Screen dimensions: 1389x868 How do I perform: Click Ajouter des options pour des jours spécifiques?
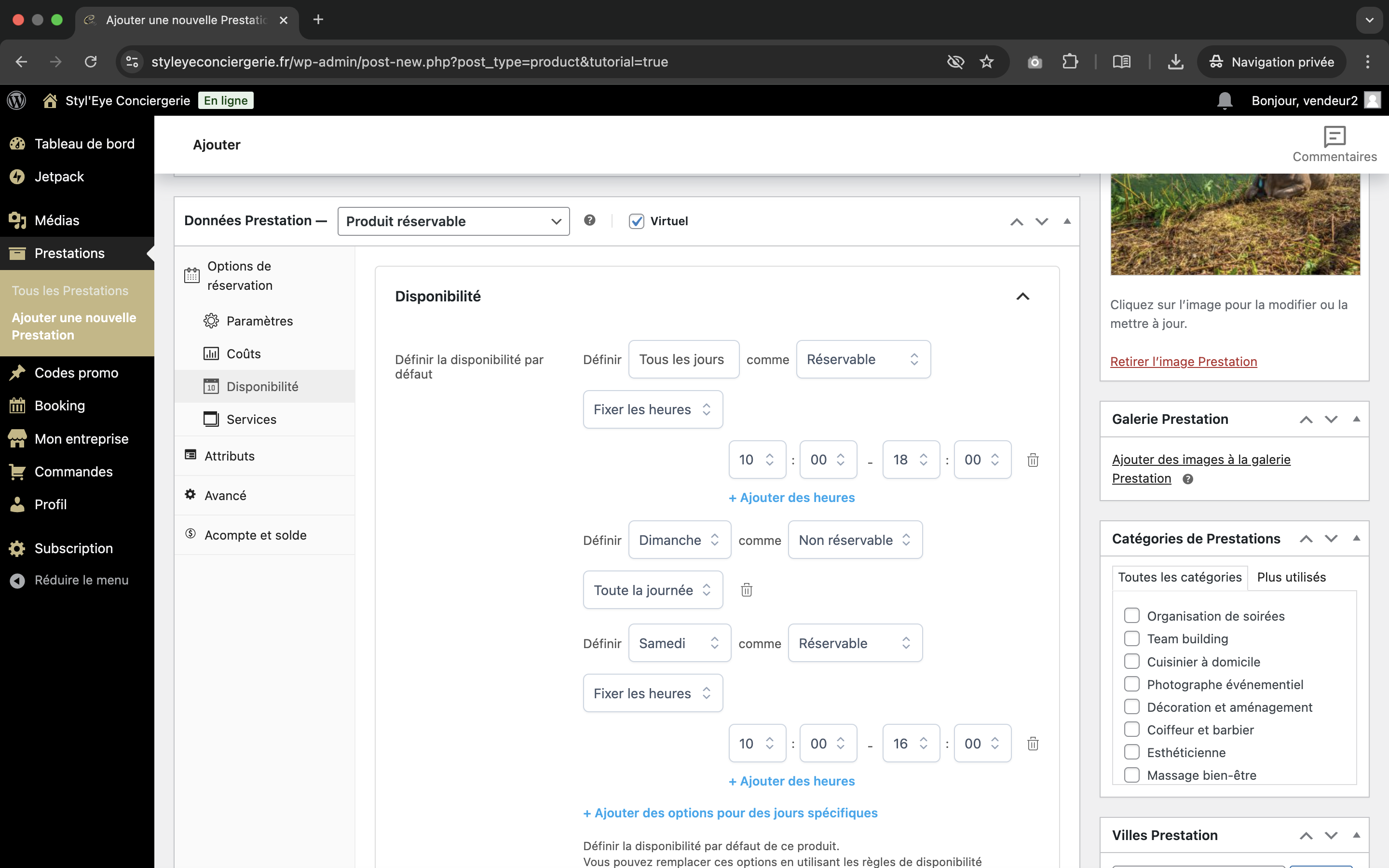click(x=730, y=813)
